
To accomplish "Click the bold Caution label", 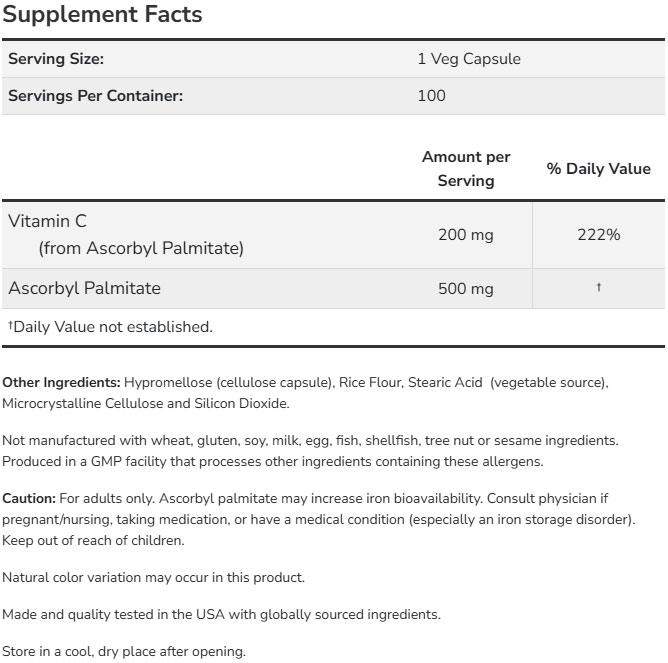I will 29,498.
